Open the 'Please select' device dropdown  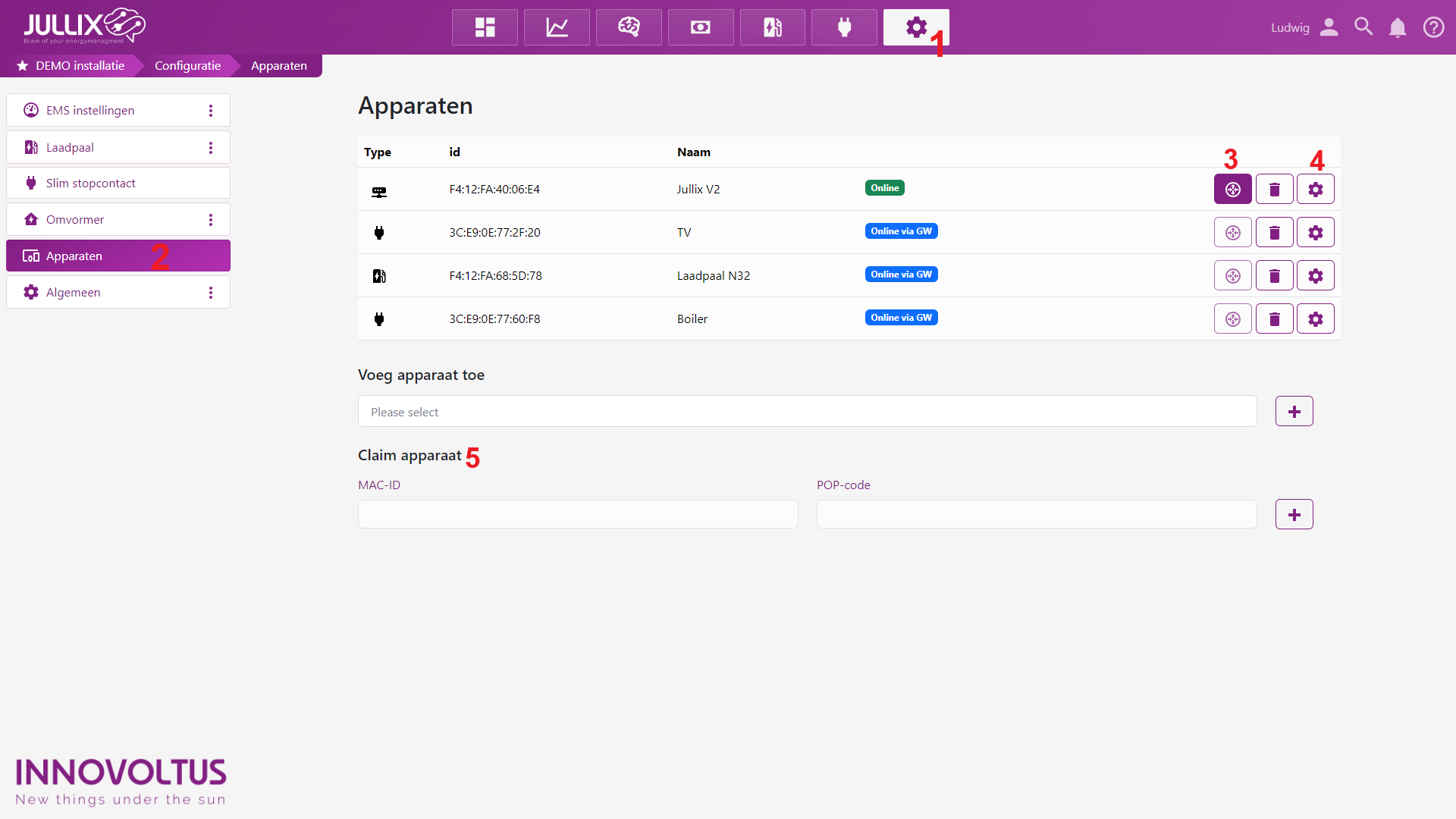click(x=807, y=412)
